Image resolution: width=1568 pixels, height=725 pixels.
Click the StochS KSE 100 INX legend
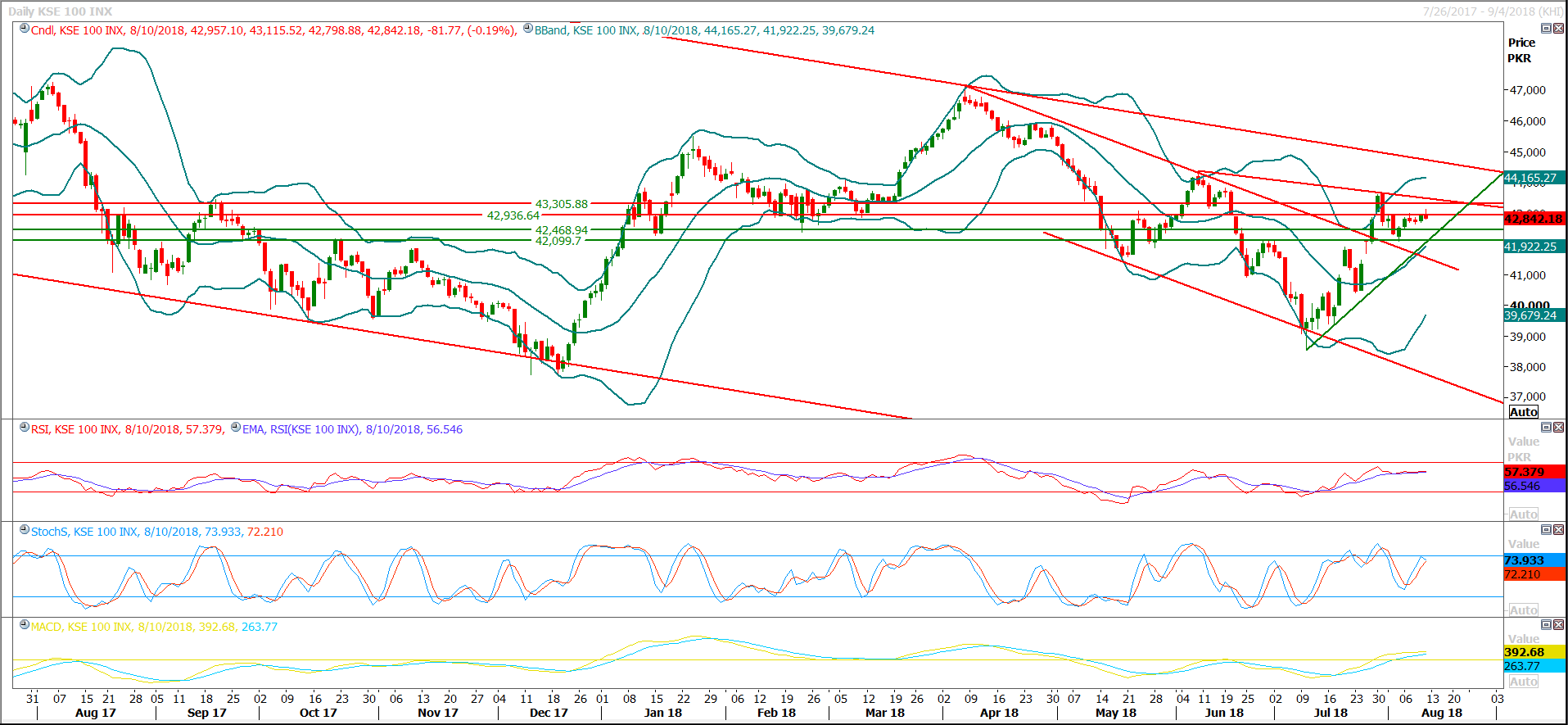[x=157, y=532]
